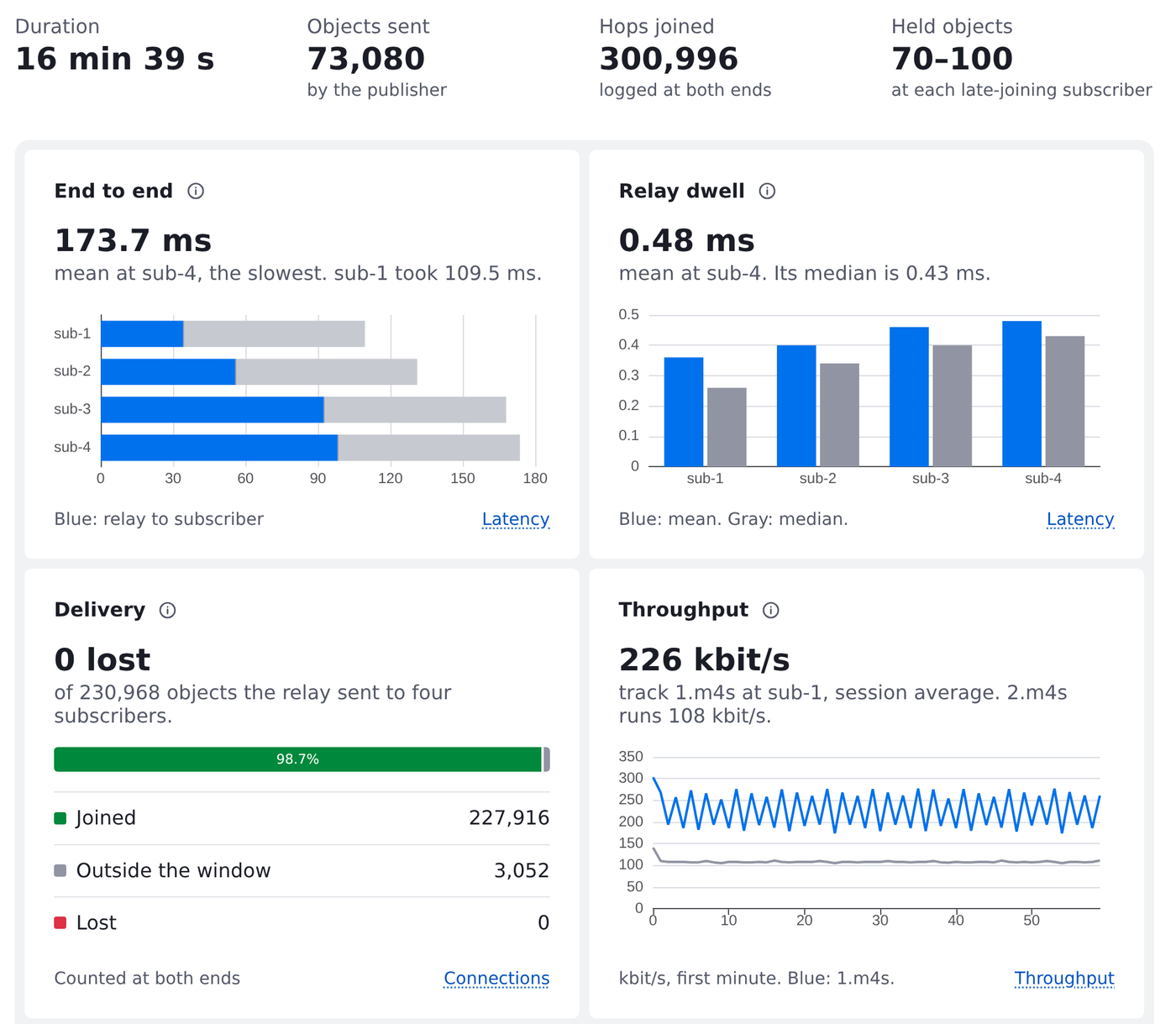Select the sub-1 bar in End to end chart
The width and height of the screenshot is (1176, 1024).
pos(233,333)
